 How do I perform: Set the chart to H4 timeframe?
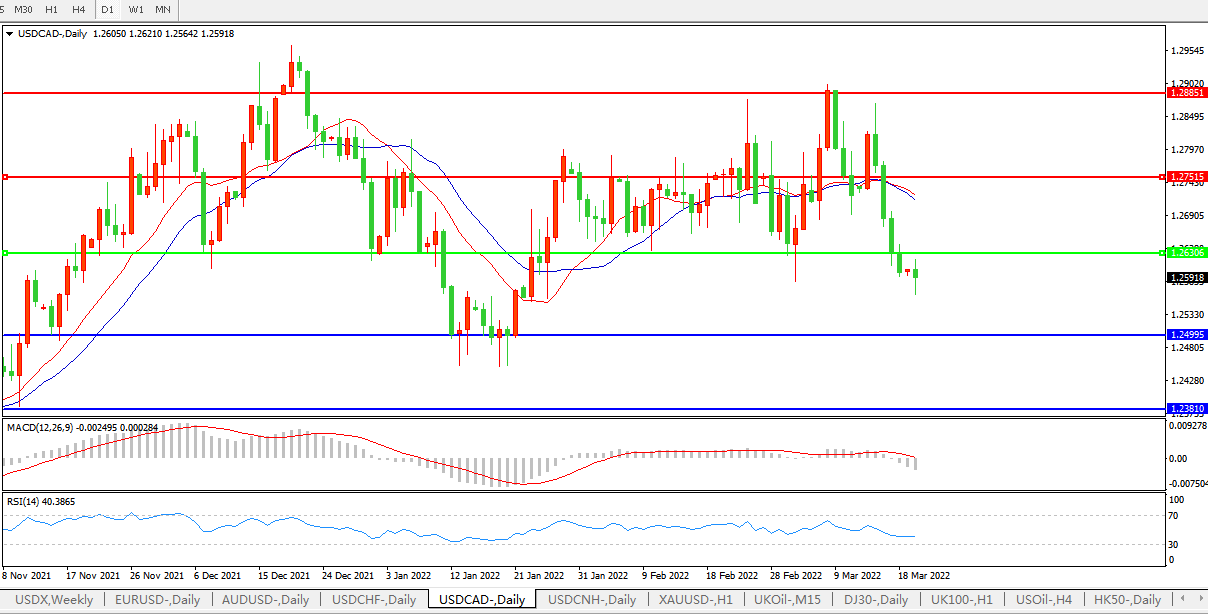point(79,9)
